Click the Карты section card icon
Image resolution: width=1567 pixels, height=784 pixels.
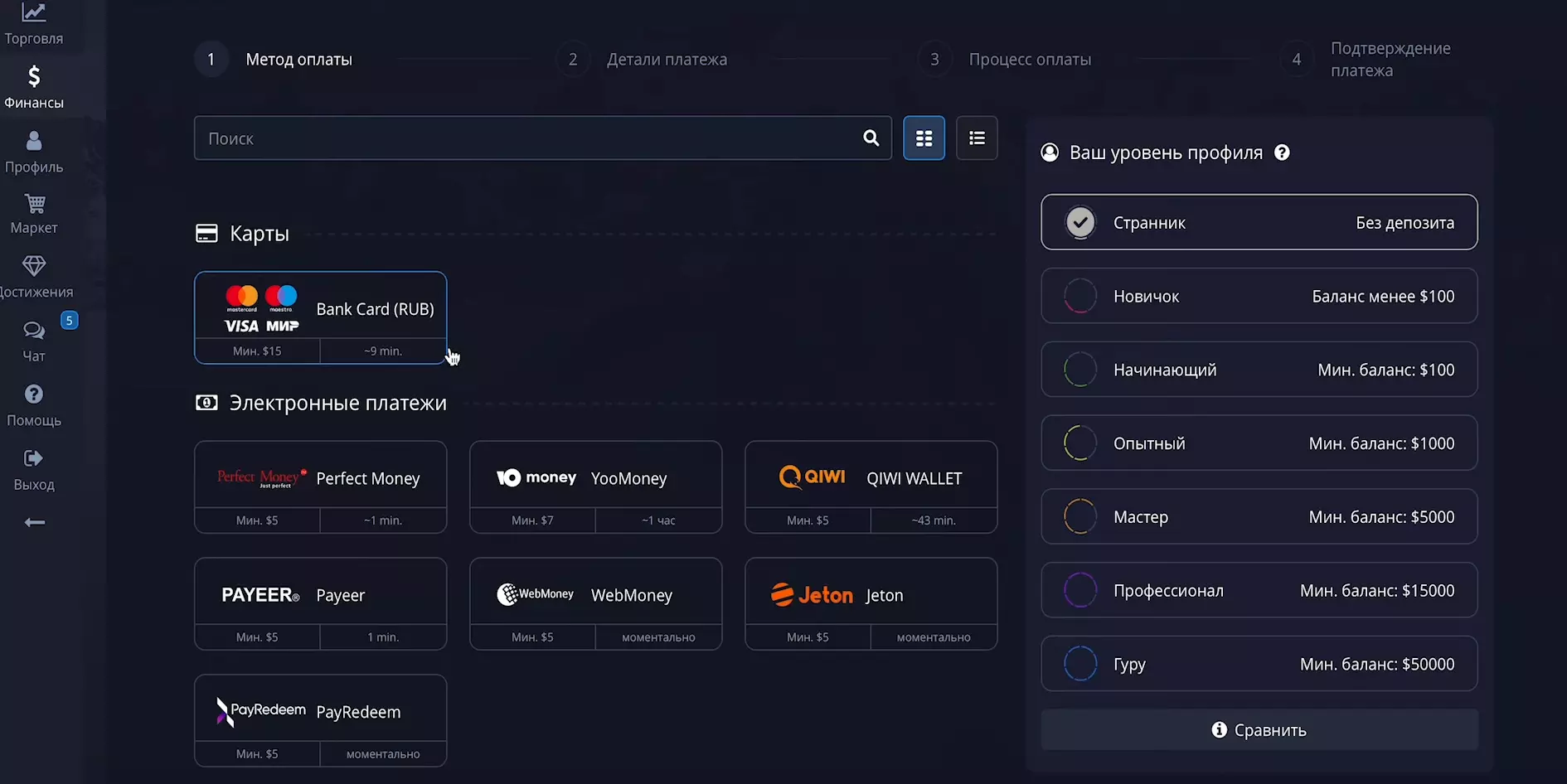(x=206, y=234)
